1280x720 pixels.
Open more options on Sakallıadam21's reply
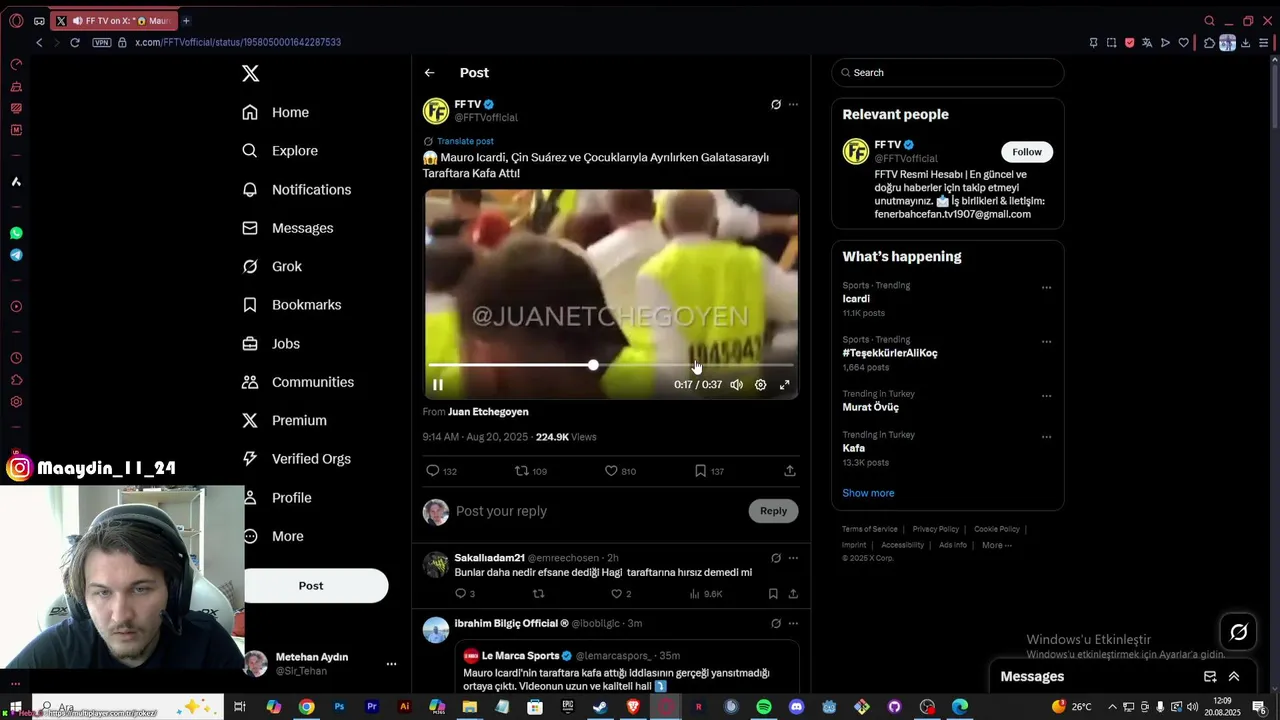tap(793, 558)
